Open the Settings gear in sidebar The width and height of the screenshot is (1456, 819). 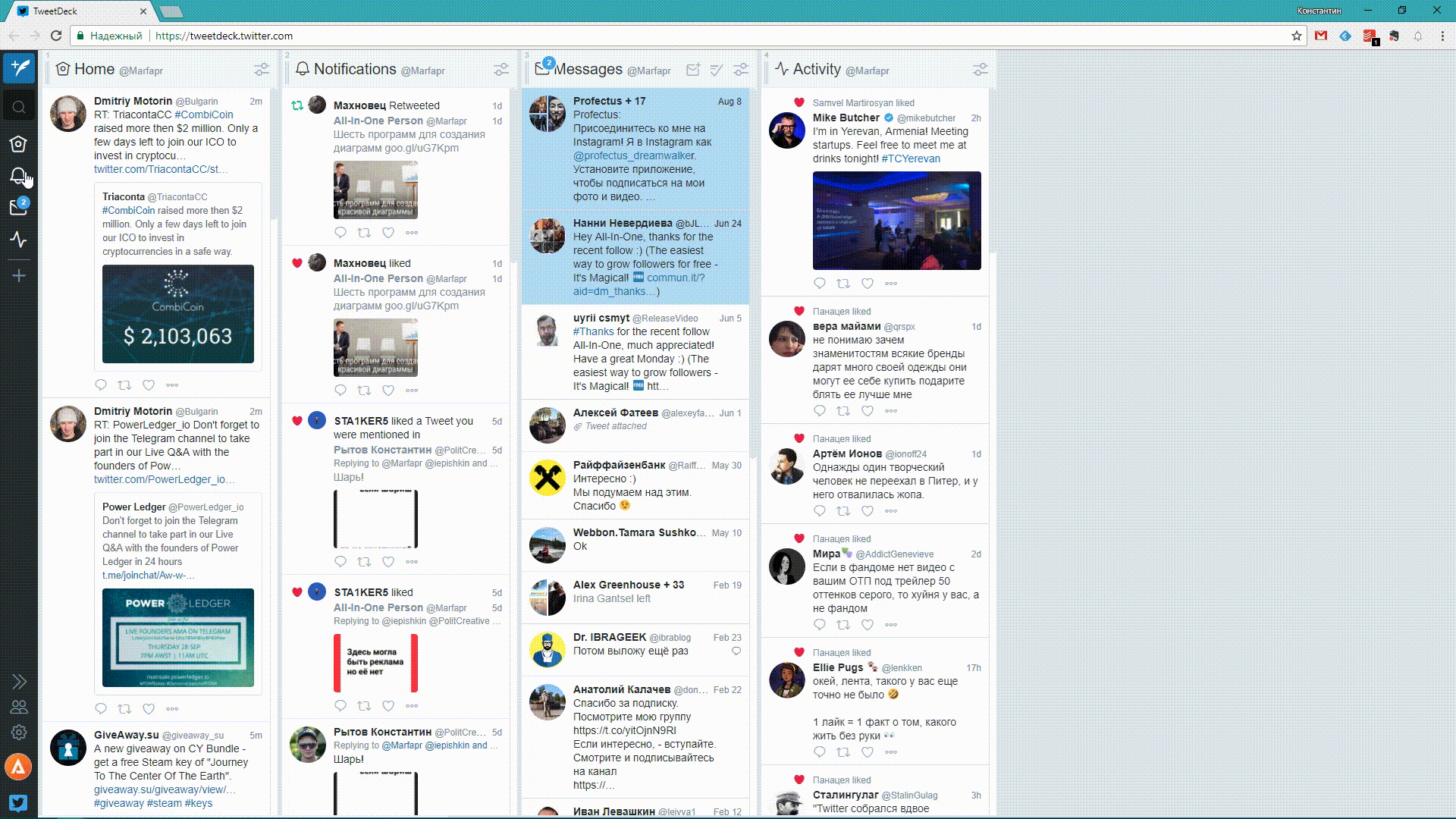(x=19, y=733)
